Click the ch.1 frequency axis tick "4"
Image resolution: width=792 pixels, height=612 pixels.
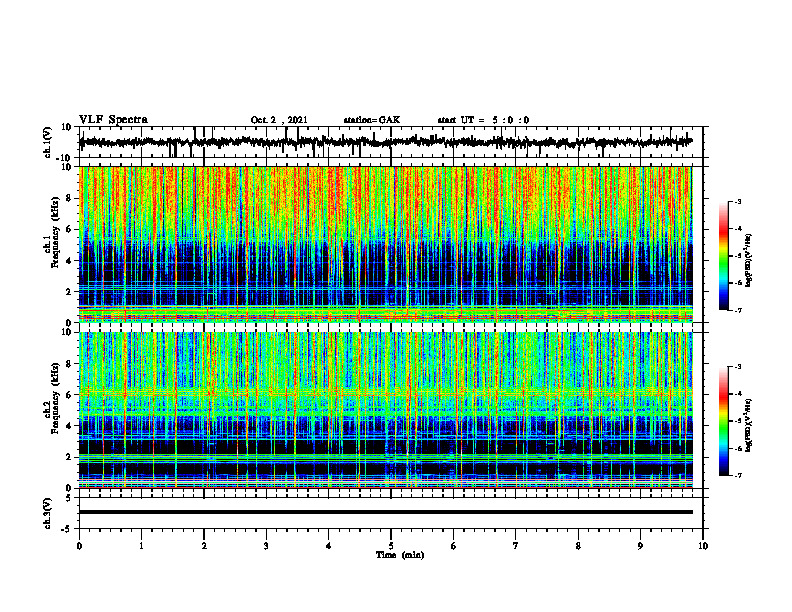(69, 261)
